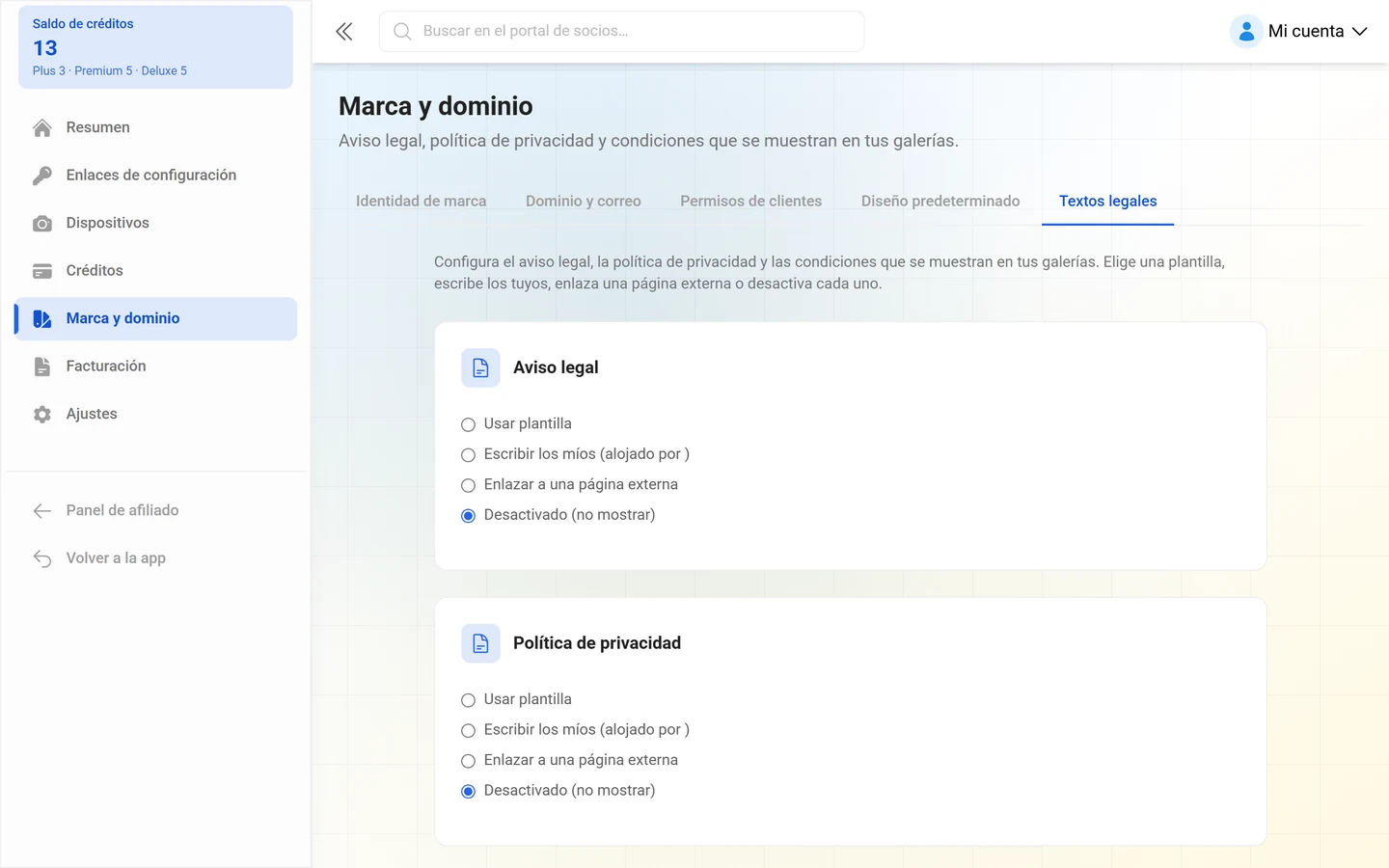Click the Marca y dominio sidebar label
The image size is (1389, 868).
click(123, 318)
